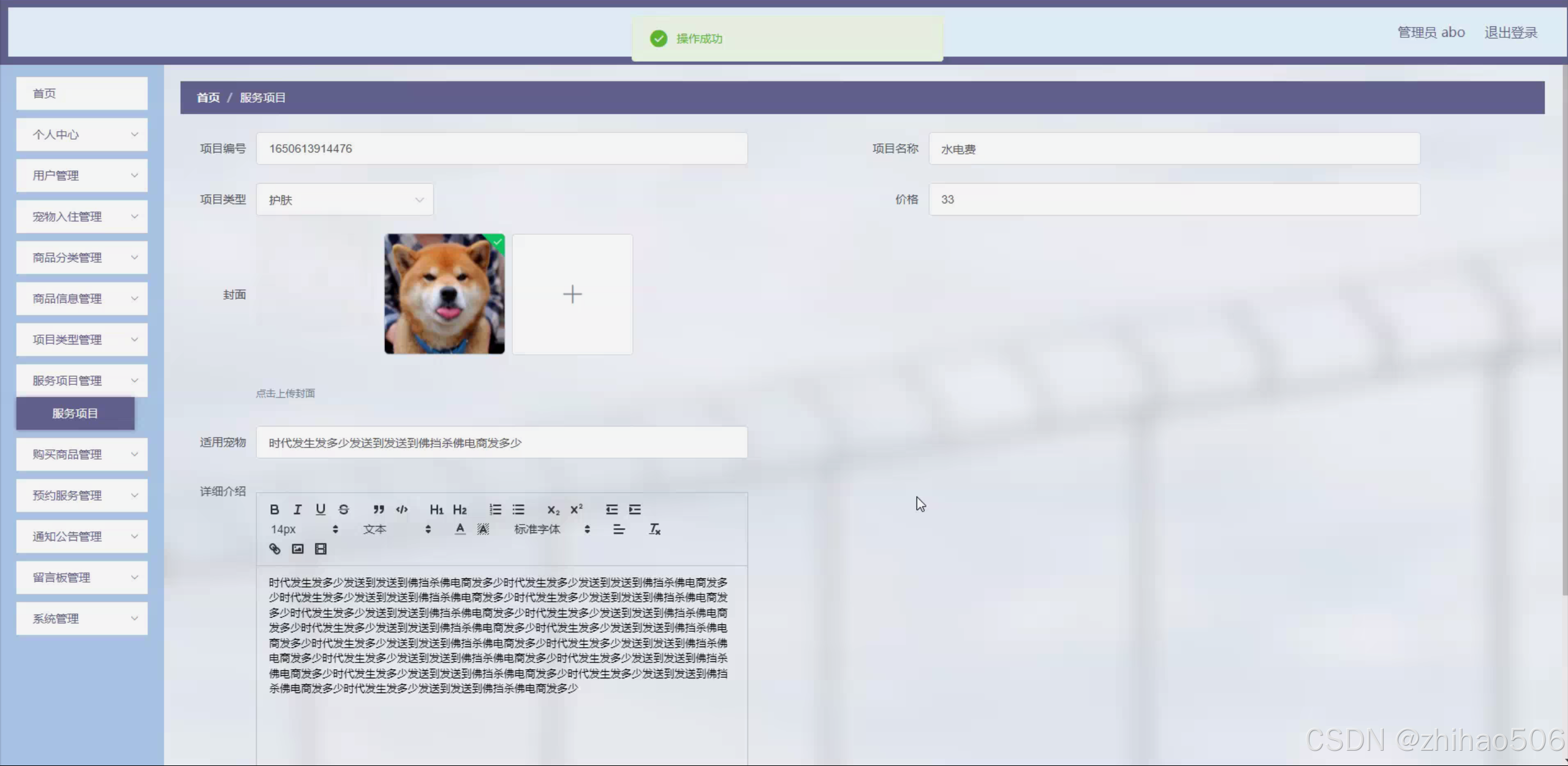This screenshot has width=1568, height=766.
Task: Open the text color picker
Action: click(460, 529)
